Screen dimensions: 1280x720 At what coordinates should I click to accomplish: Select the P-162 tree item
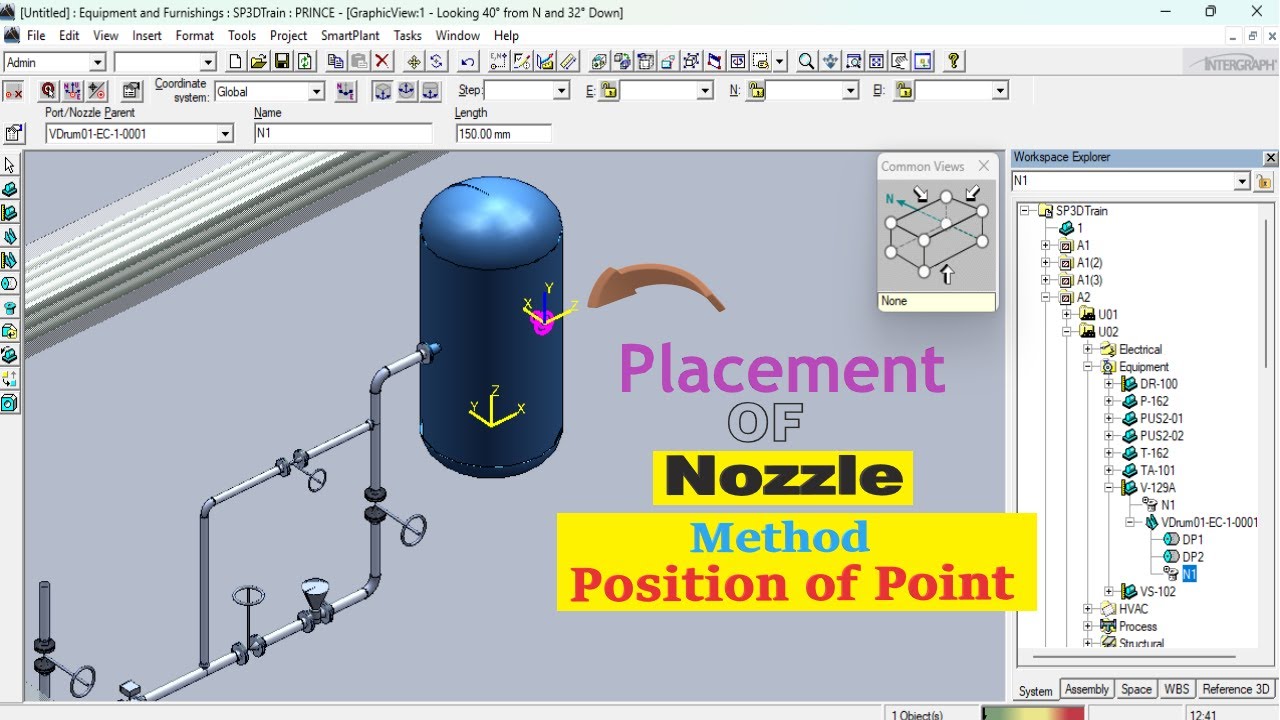[1154, 401]
